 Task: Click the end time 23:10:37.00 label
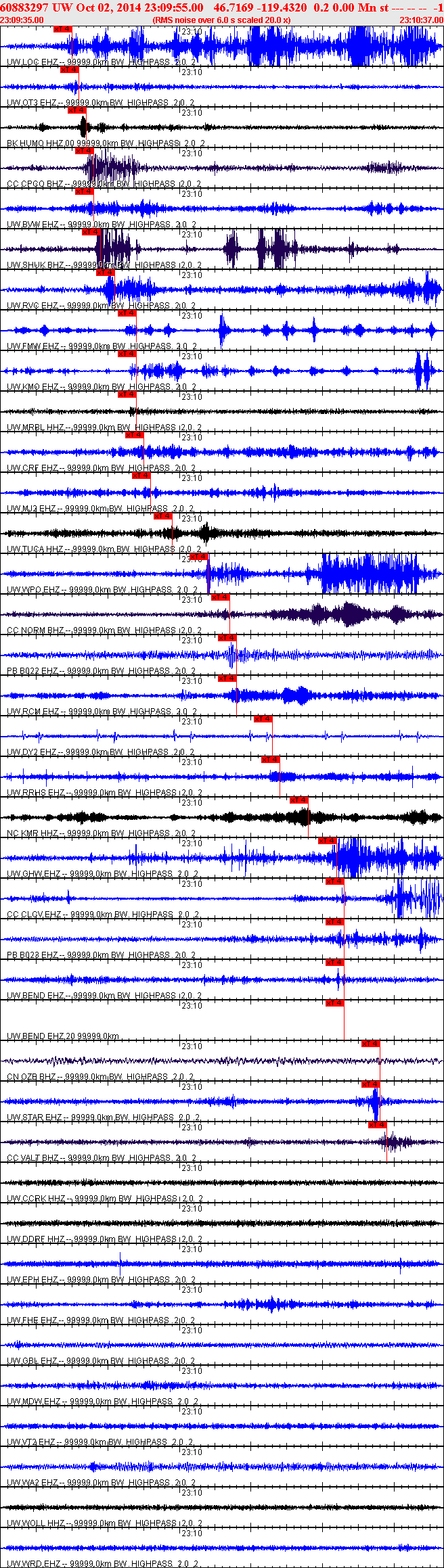coord(421,20)
